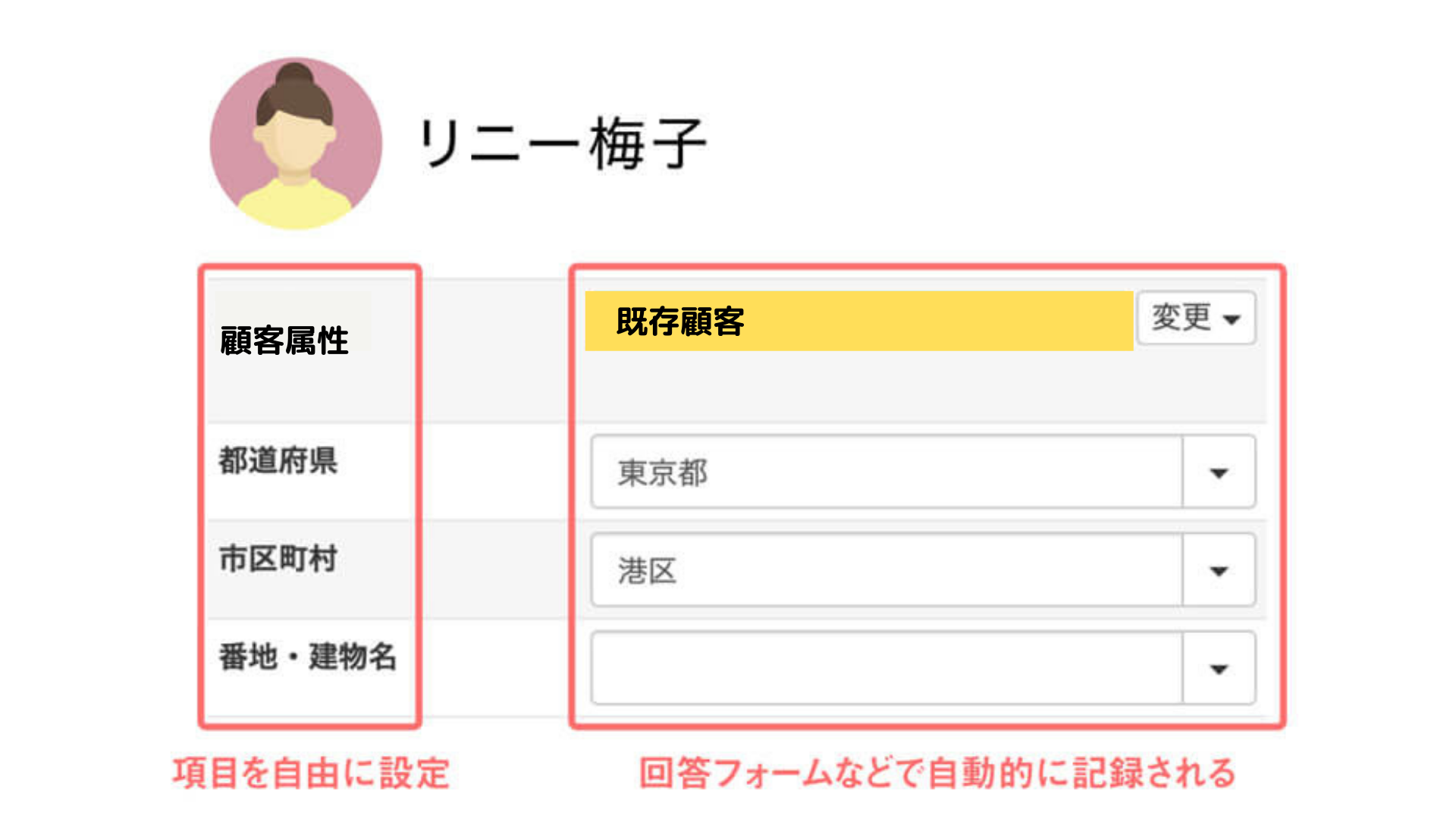Click the blank space beneath 既存顧客 tag
Screen dimensions: 1456x819
(857, 387)
